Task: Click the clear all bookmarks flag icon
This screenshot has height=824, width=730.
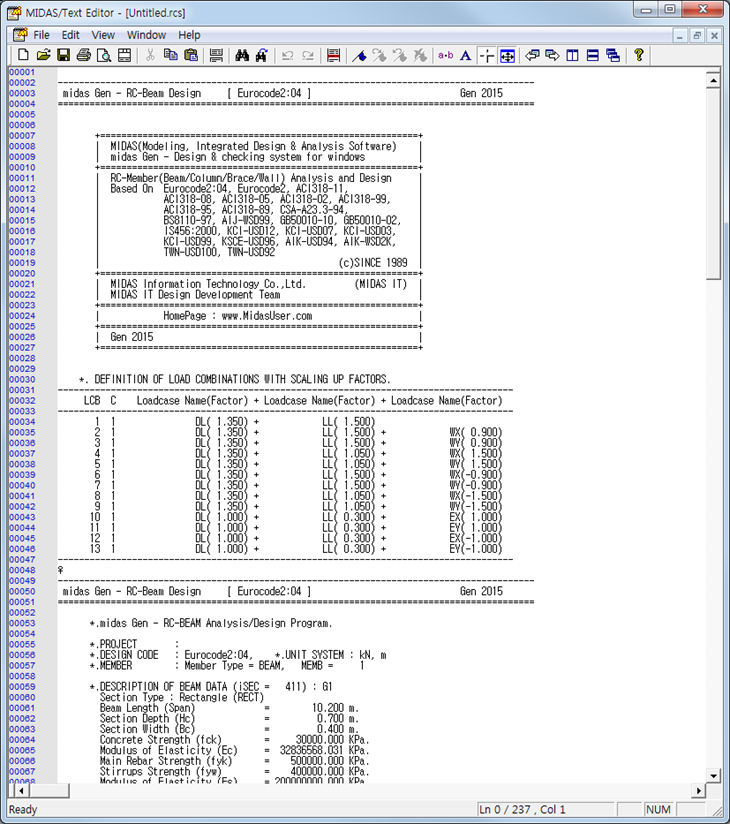Action: 420,55
